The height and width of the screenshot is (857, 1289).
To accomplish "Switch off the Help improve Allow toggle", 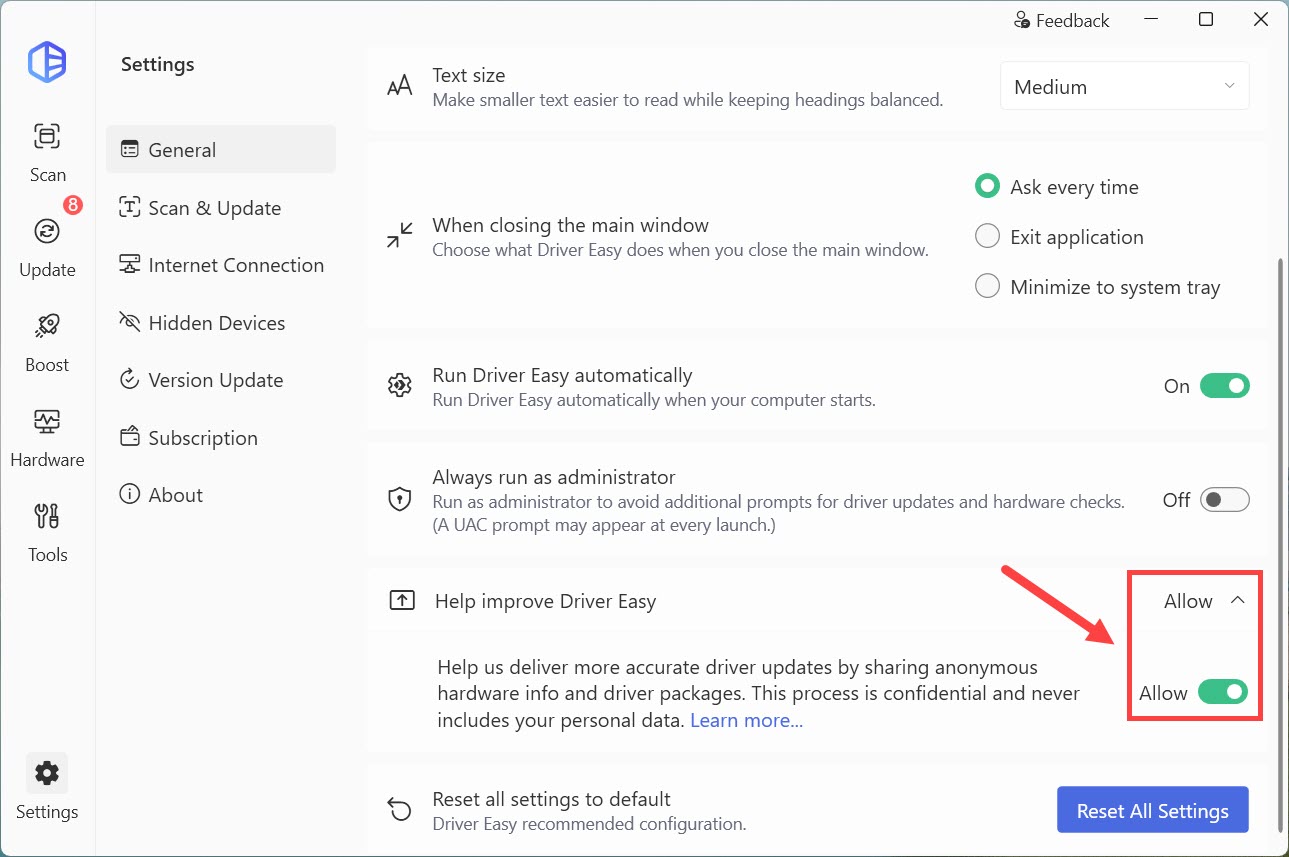I will [1224, 692].
